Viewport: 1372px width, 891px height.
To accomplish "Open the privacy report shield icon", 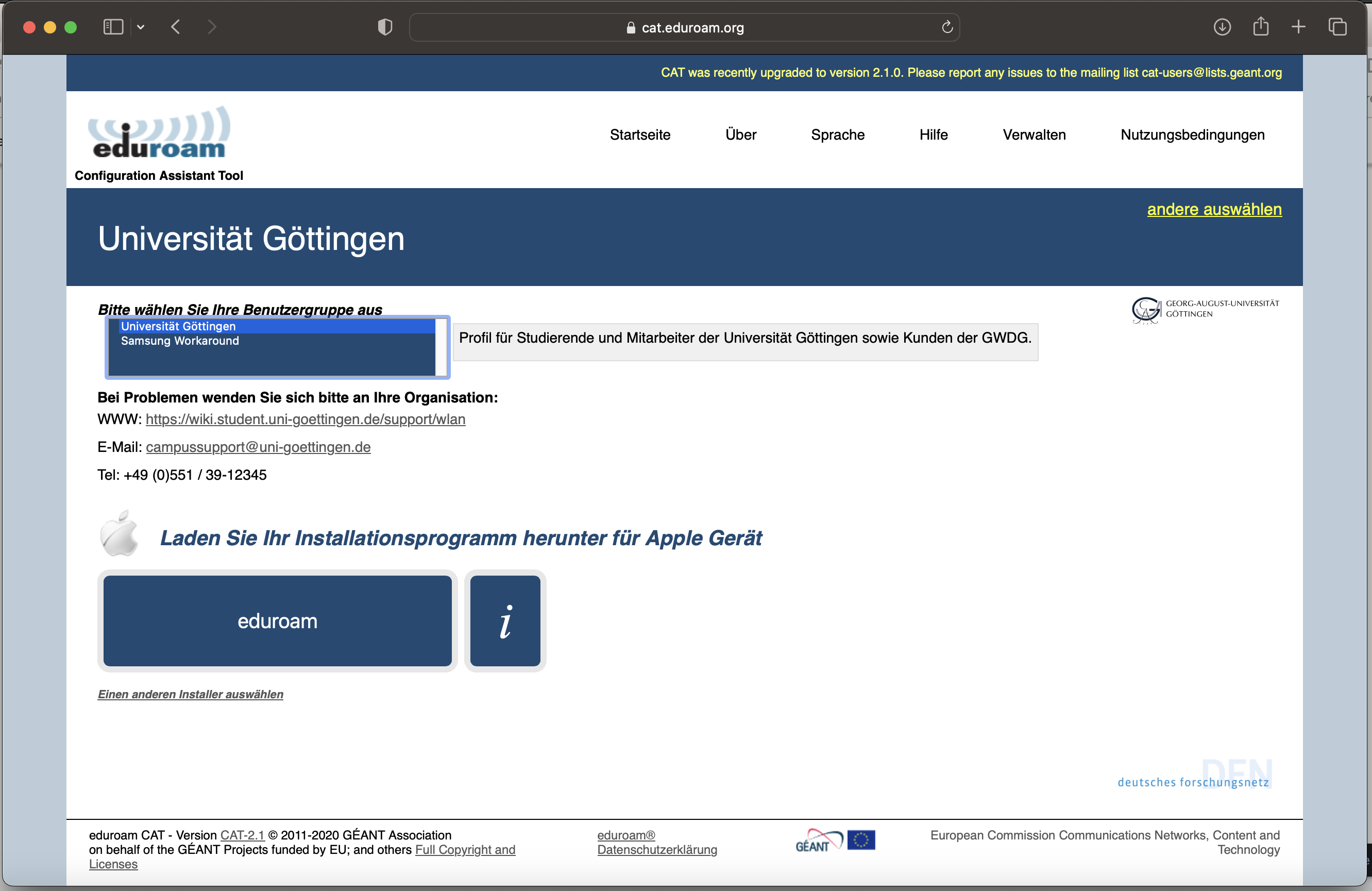I will (385, 27).
